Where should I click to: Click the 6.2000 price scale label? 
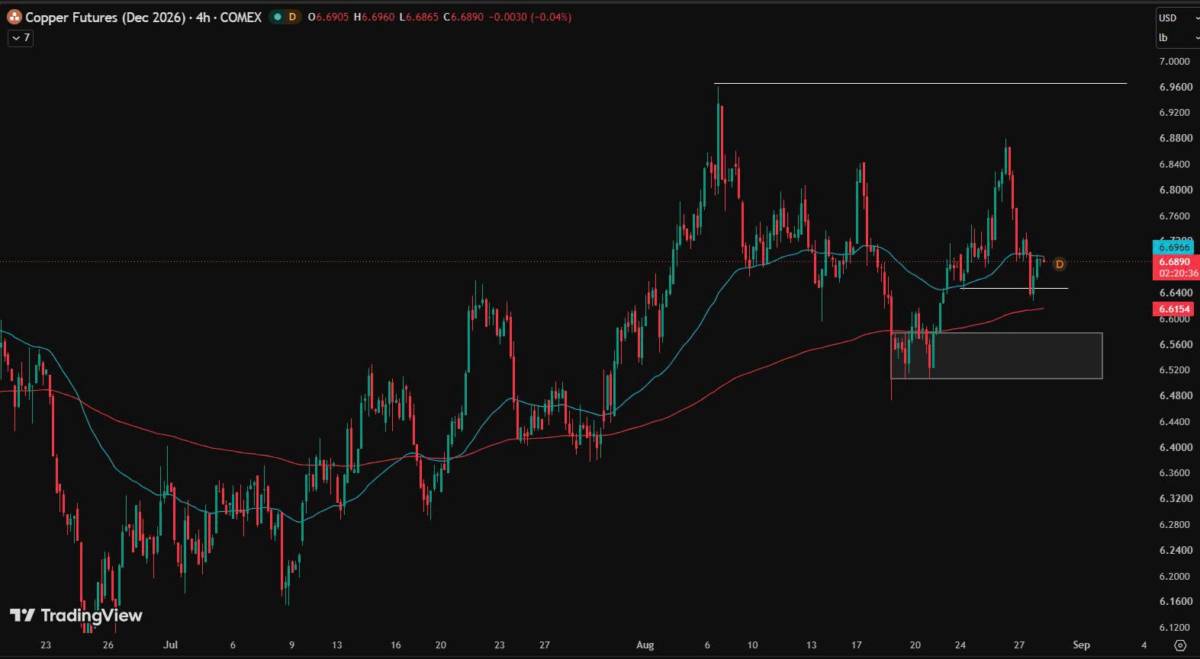pos(1174,576)
